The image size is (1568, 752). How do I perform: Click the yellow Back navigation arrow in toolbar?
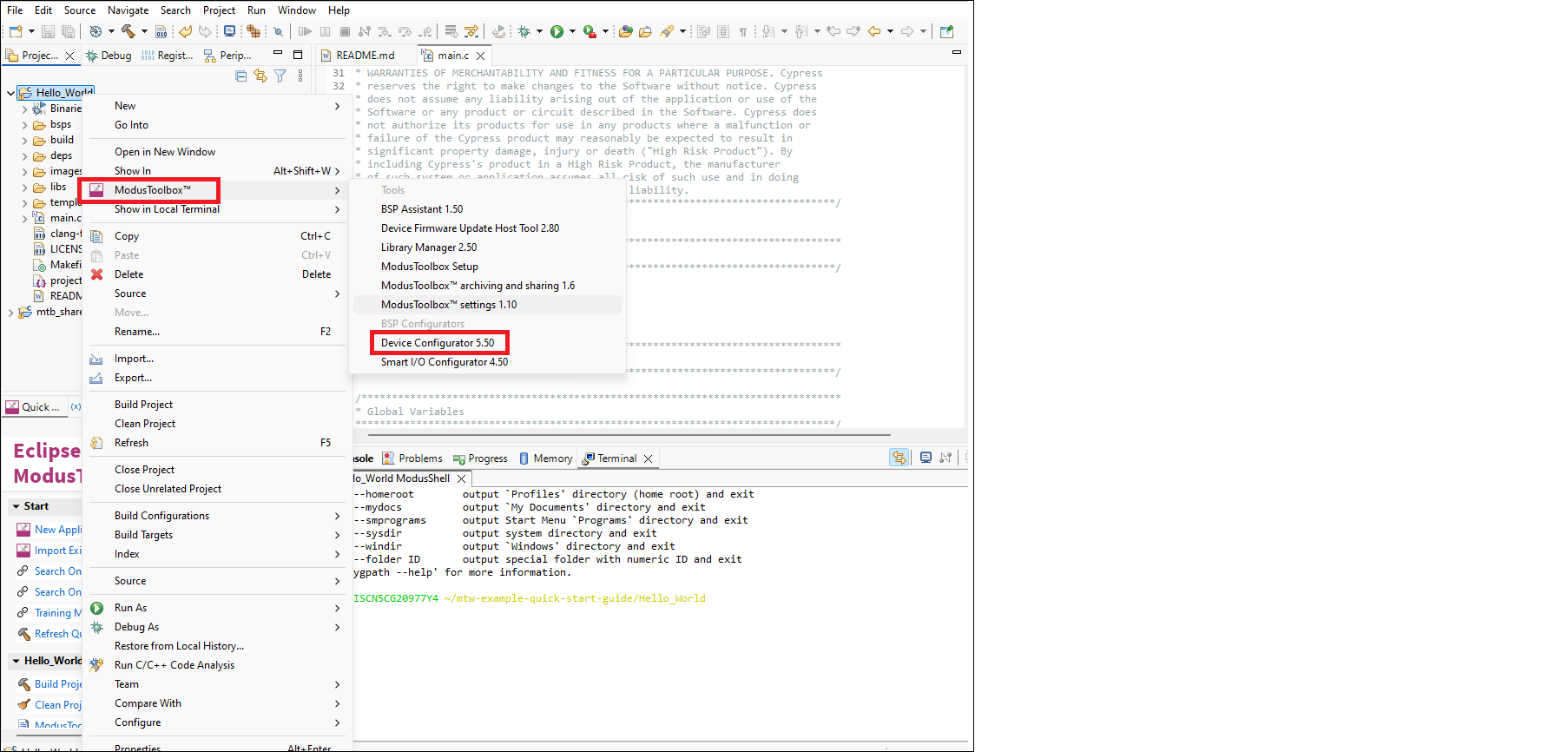click(x=874, y=32)
